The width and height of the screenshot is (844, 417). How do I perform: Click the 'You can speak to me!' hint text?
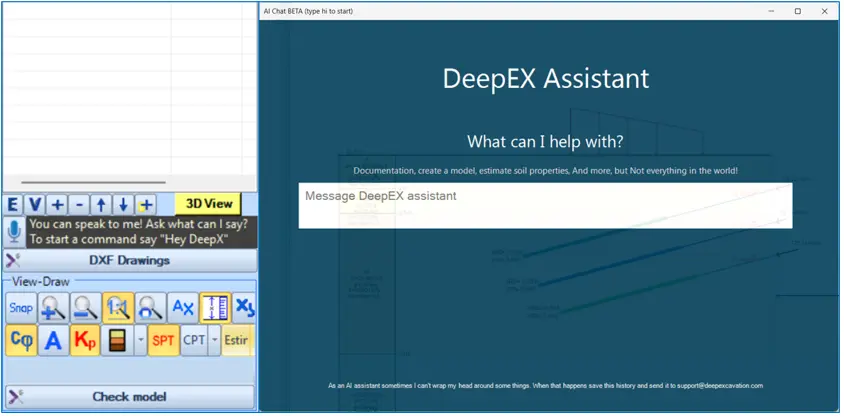coord(138,223)
